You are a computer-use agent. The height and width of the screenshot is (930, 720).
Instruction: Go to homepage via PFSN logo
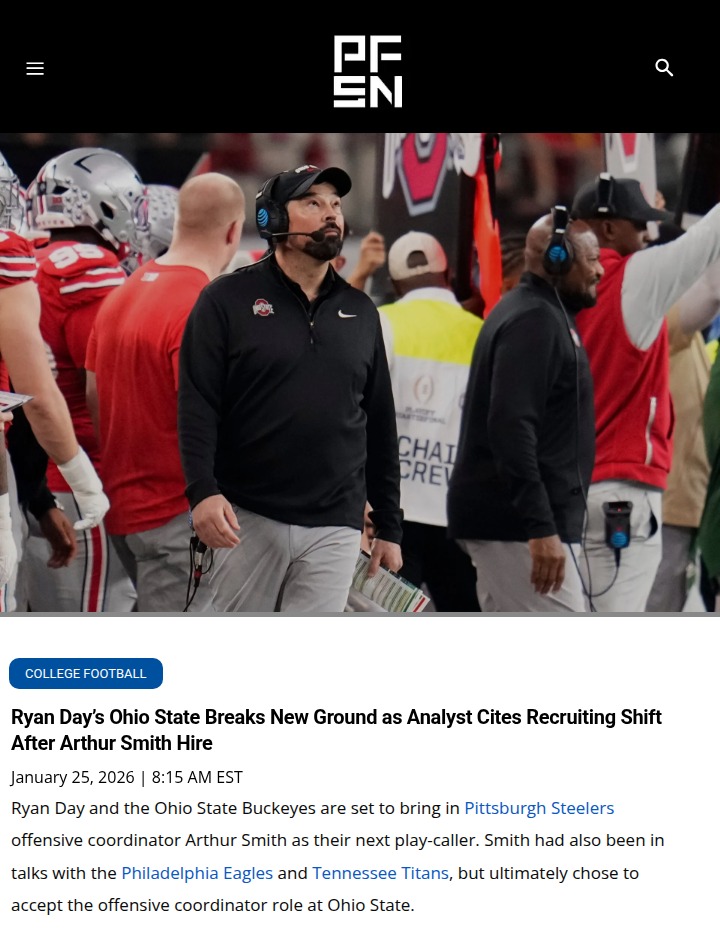(368, 71)
